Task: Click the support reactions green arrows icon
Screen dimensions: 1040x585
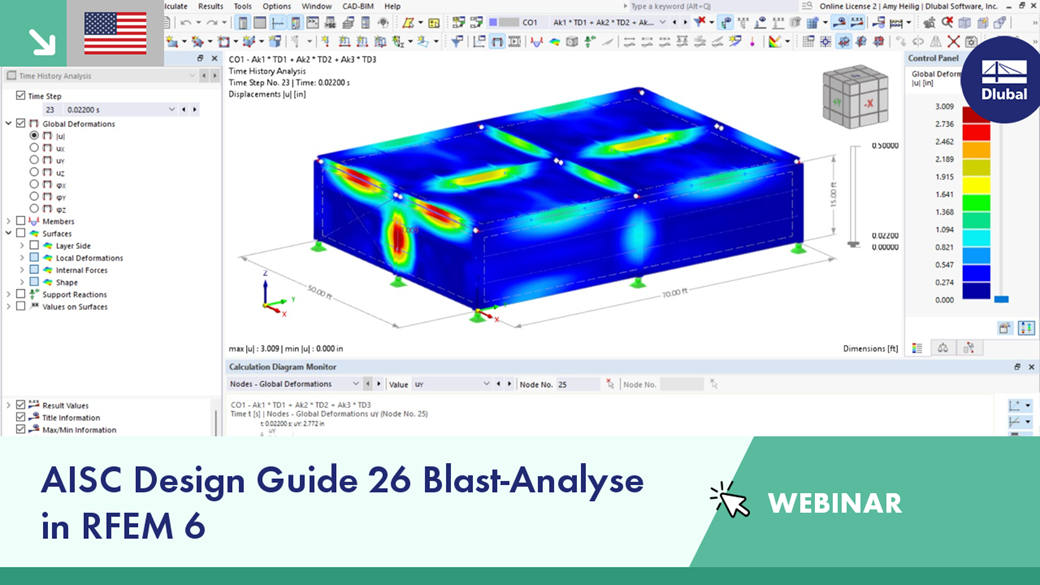Action: coord(590,42)
